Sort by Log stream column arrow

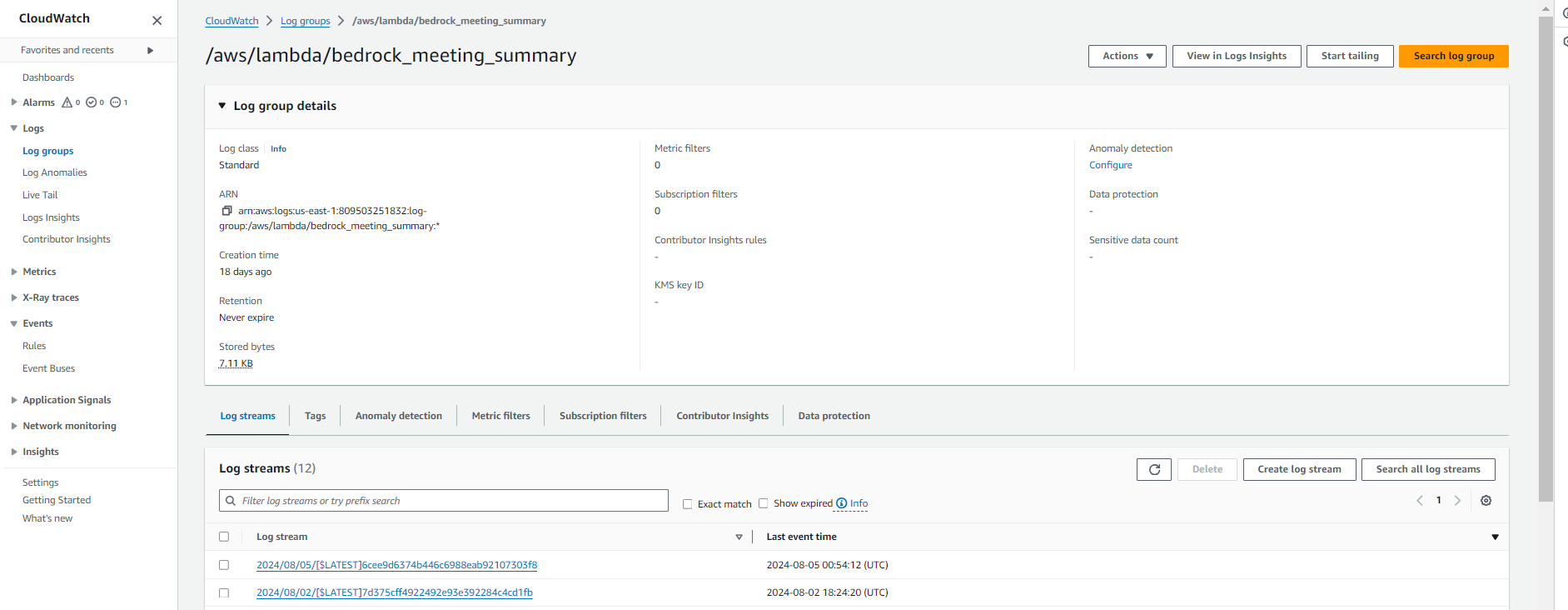pos(739,537)
